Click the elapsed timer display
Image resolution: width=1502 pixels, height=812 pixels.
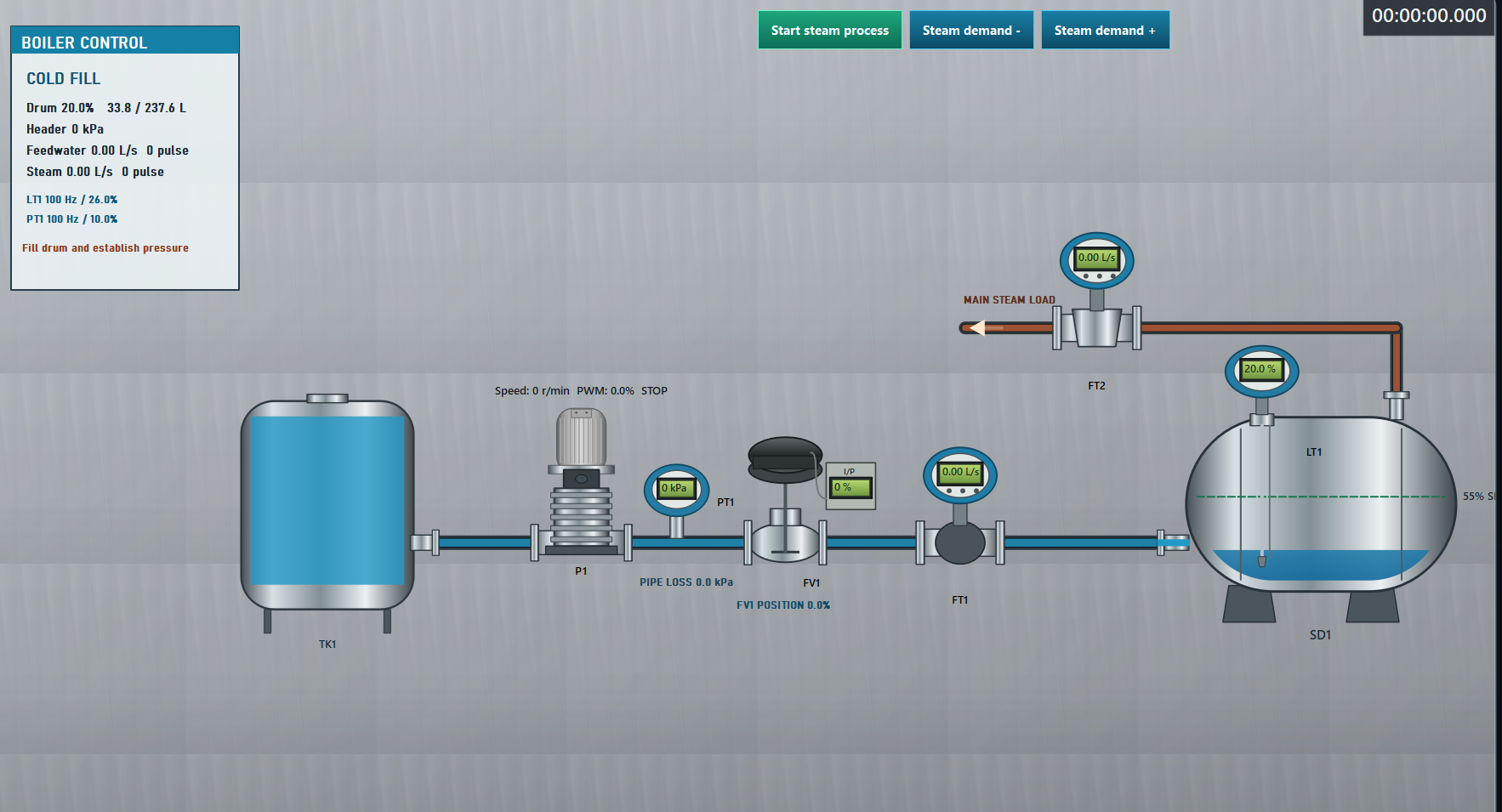[1429, 16]
